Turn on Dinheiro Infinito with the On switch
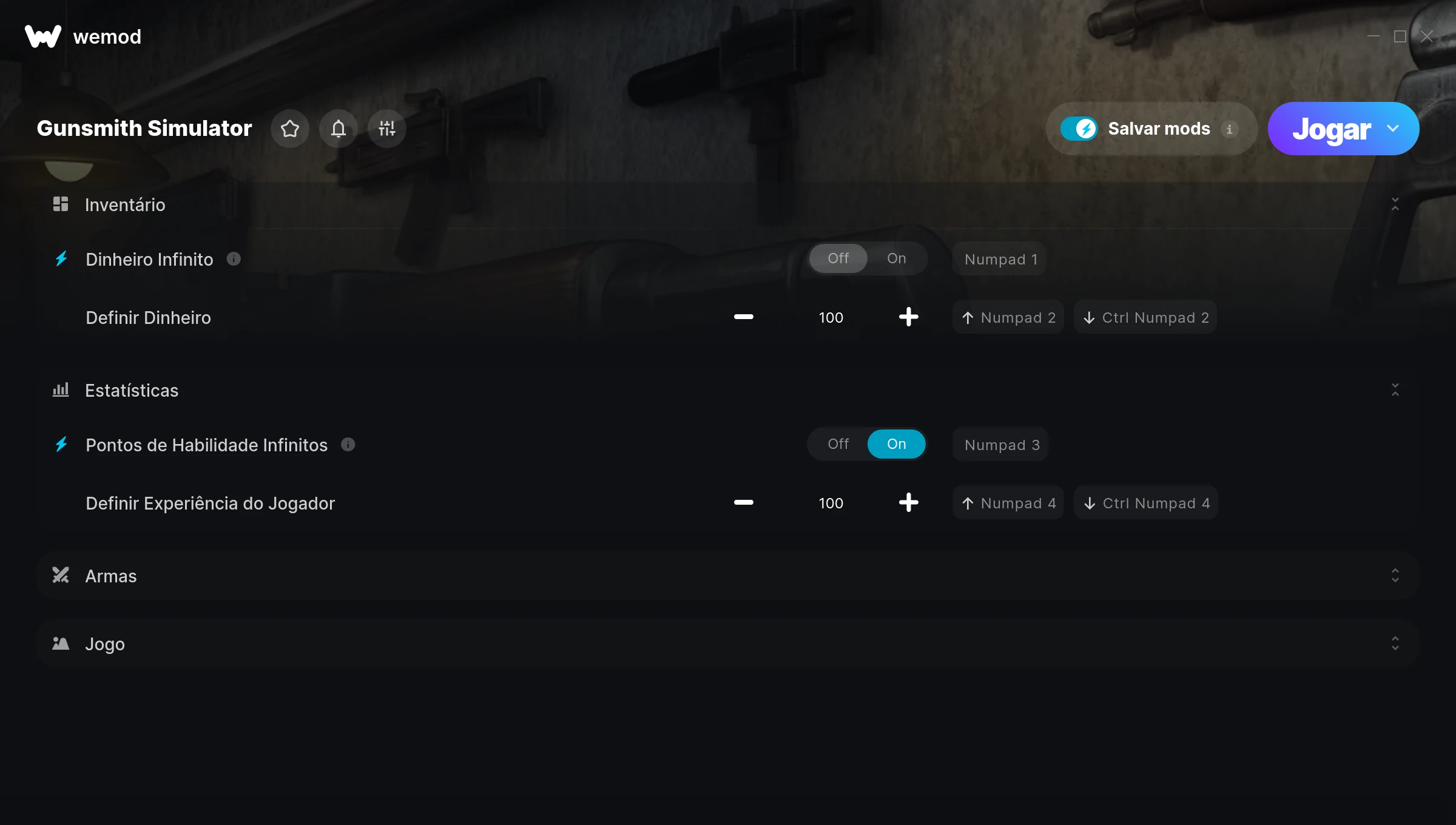 tap(897, 258)
